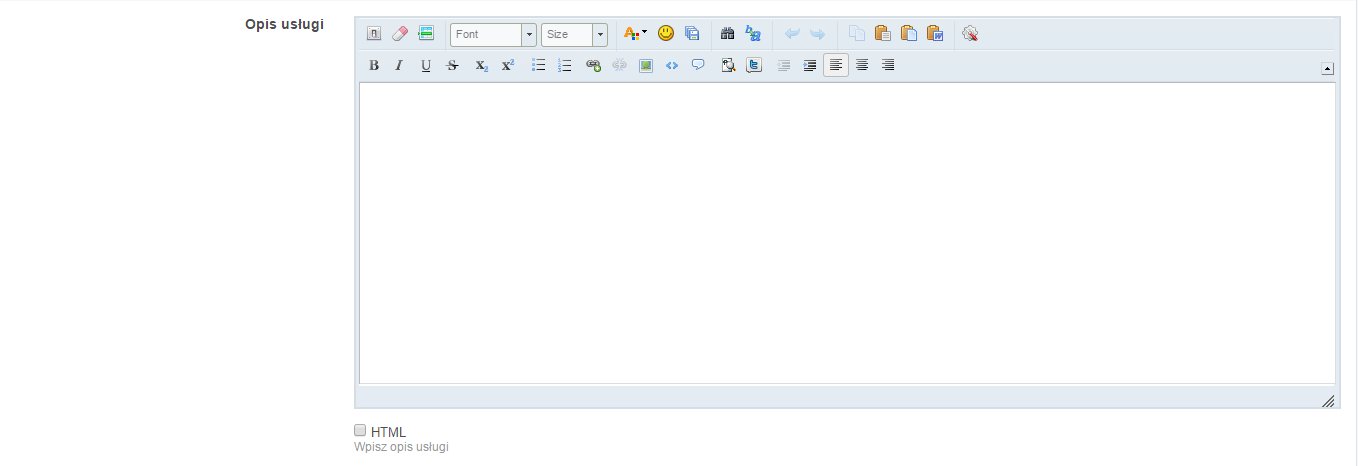This screenshot has width=1358, height=466.
Task: Collapse the editor toolbar
Action: tap(1328, 68)
